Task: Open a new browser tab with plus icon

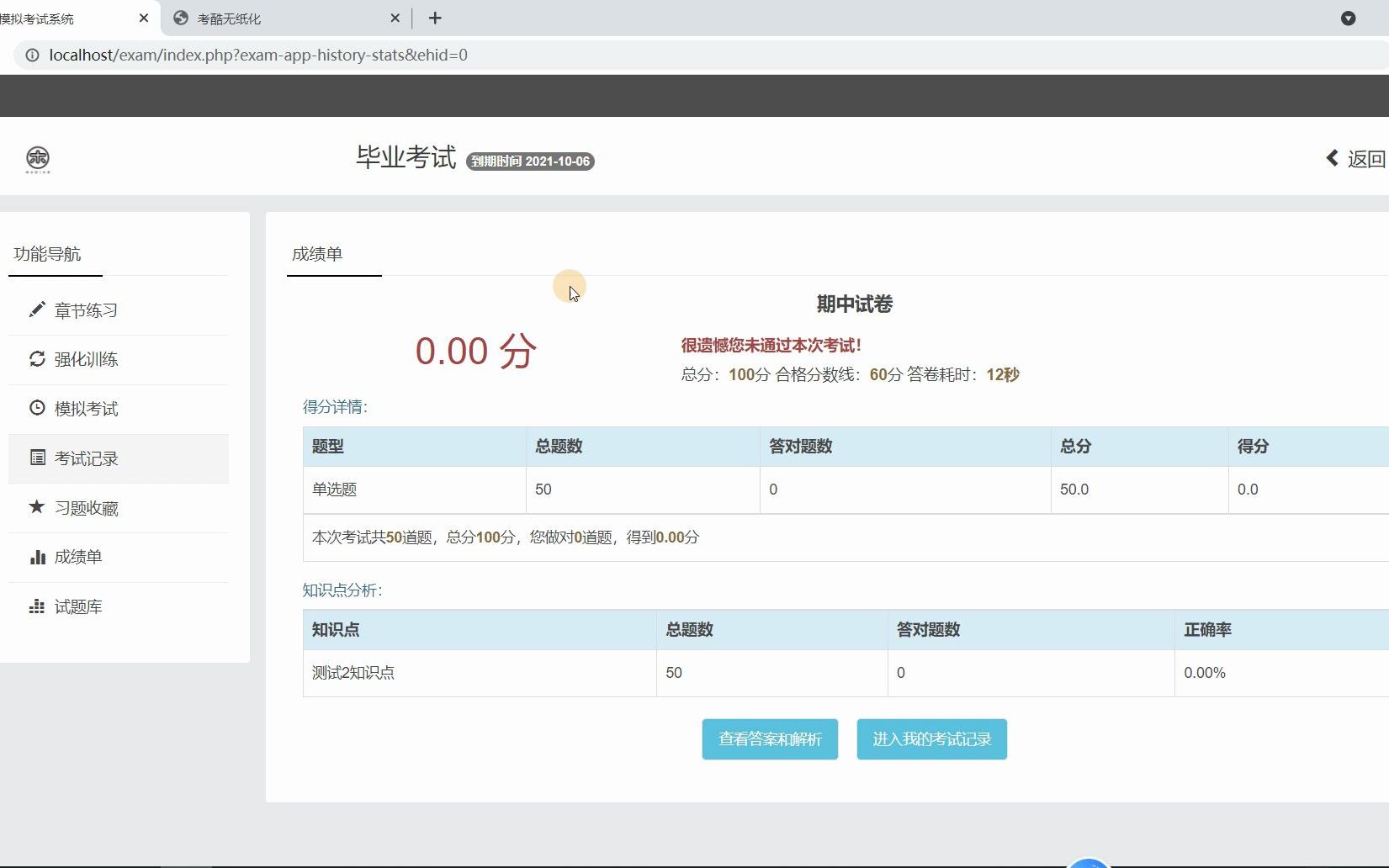Action: pyautogui.click(x=435, y=18)
